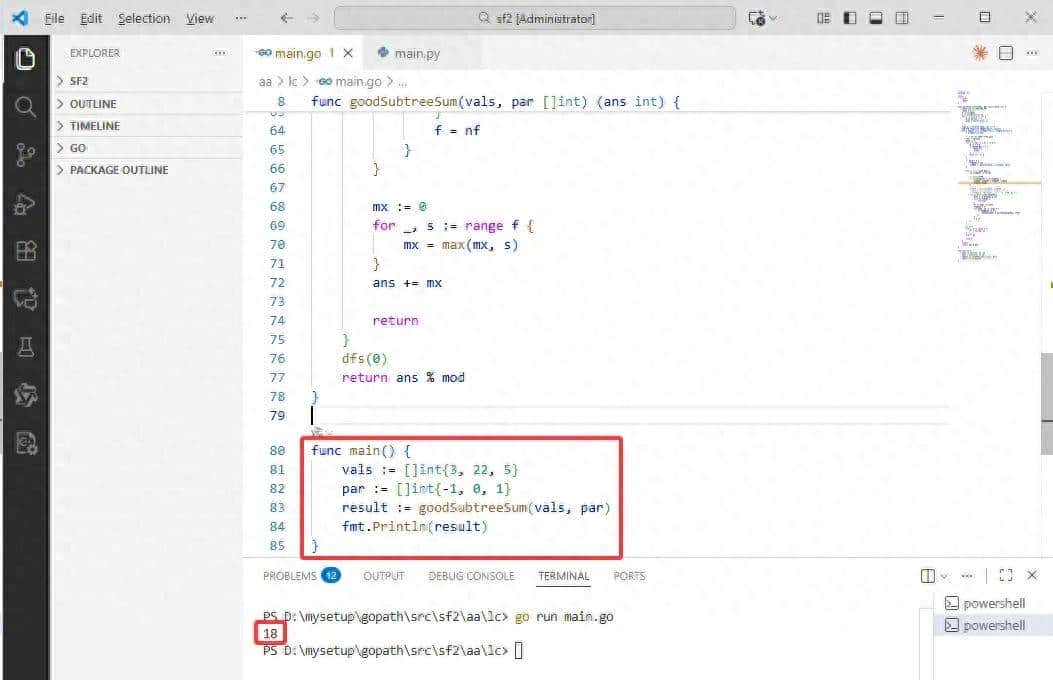Open terminal panel more actions ellipsis
The width and height of the screenshot is (1053, 680).
point(967,576)
